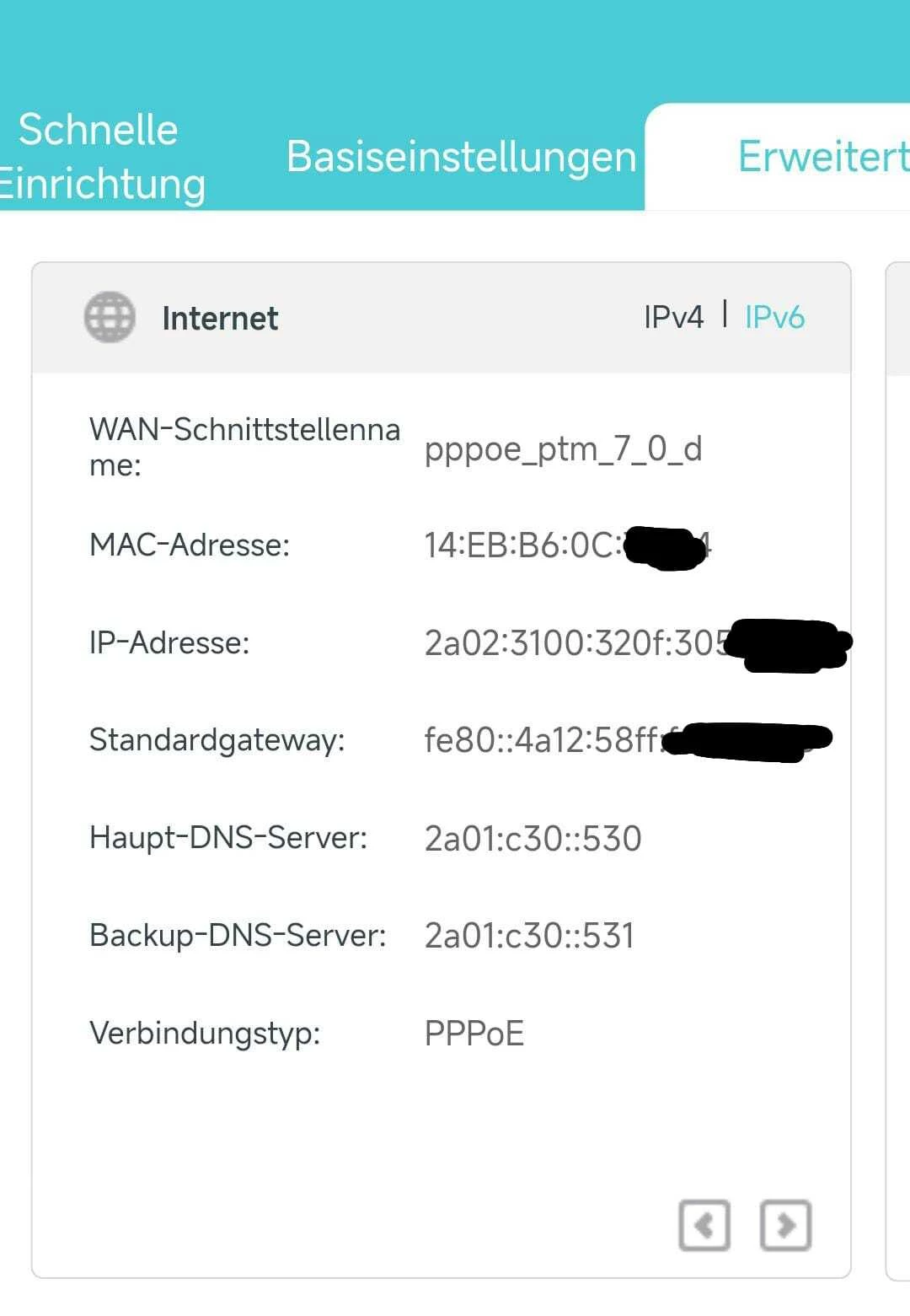Click the WAN interface name pppoe_ptm_7_0_d

[563, 449]
